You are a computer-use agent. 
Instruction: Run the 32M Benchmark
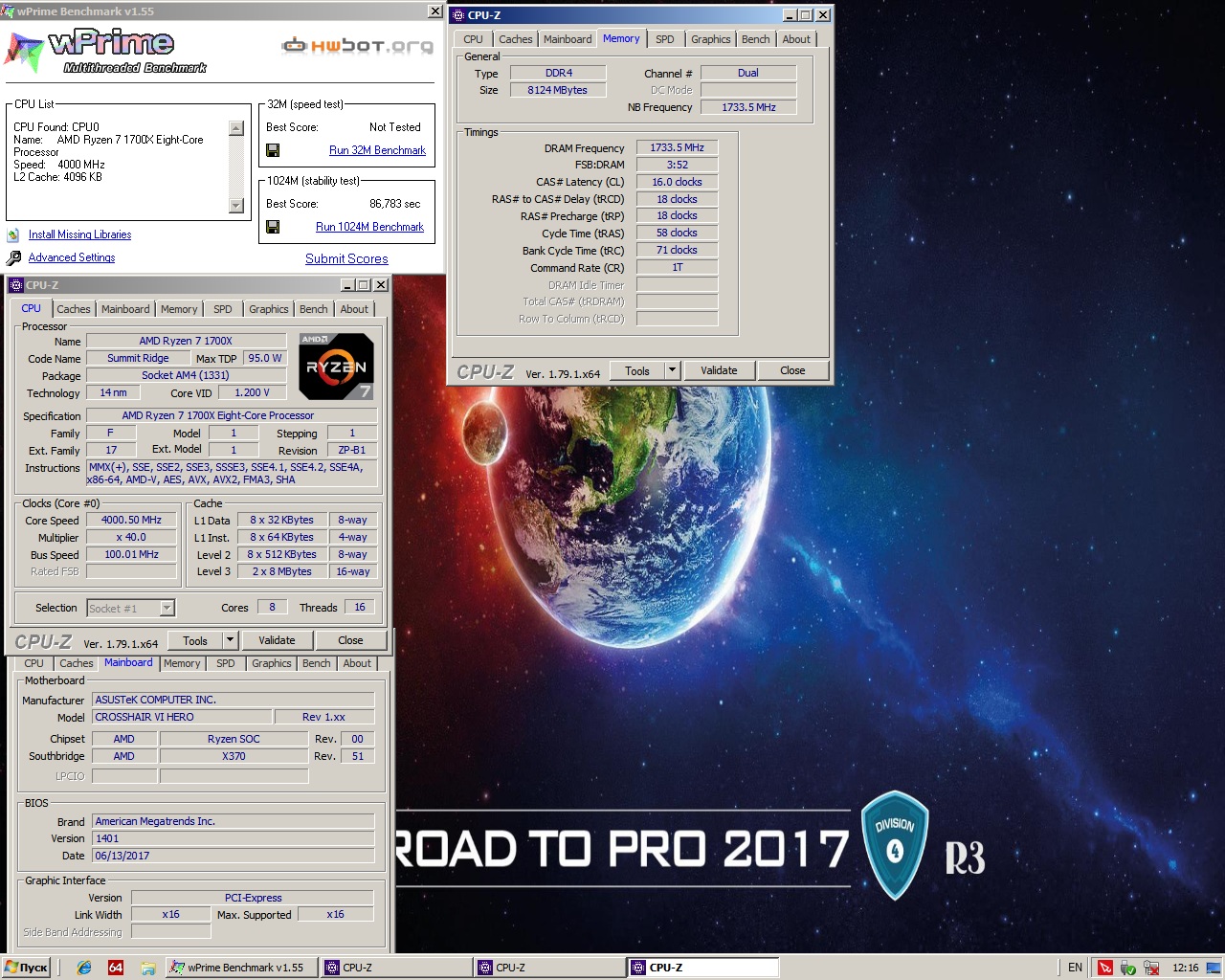(x=377, y=150)
